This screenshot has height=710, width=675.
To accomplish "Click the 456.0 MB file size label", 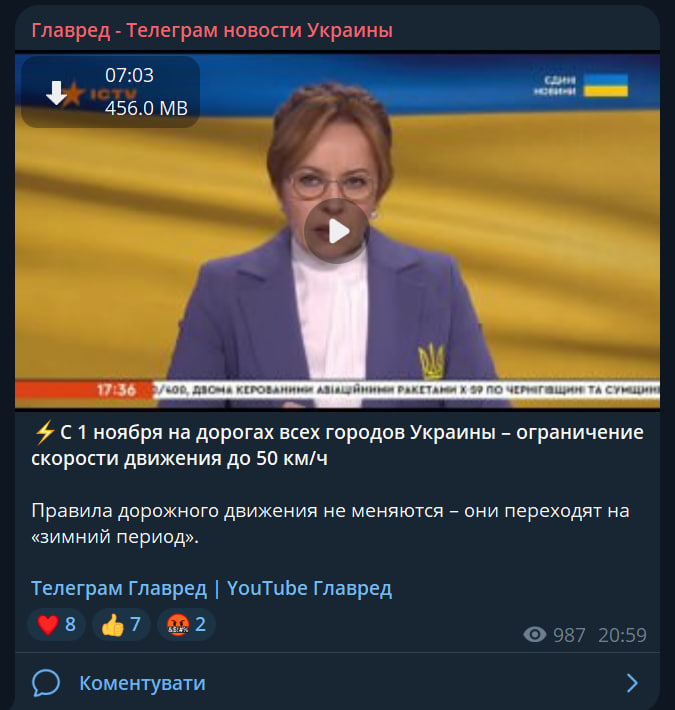I will [146, 108].
